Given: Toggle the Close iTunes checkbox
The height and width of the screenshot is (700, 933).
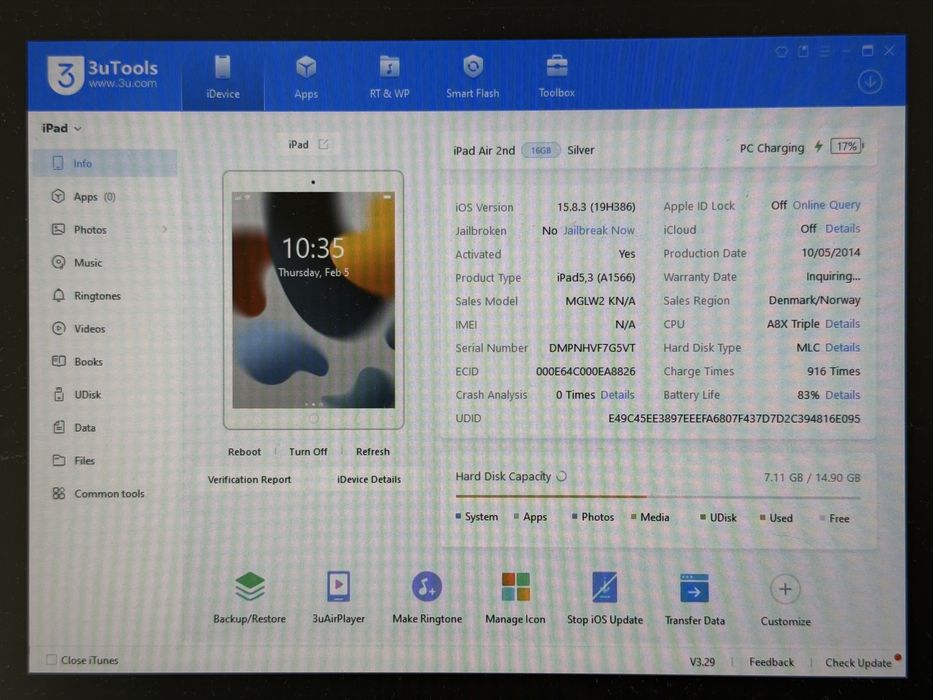Looking at the screenshot, I should [x=52, y=660].
